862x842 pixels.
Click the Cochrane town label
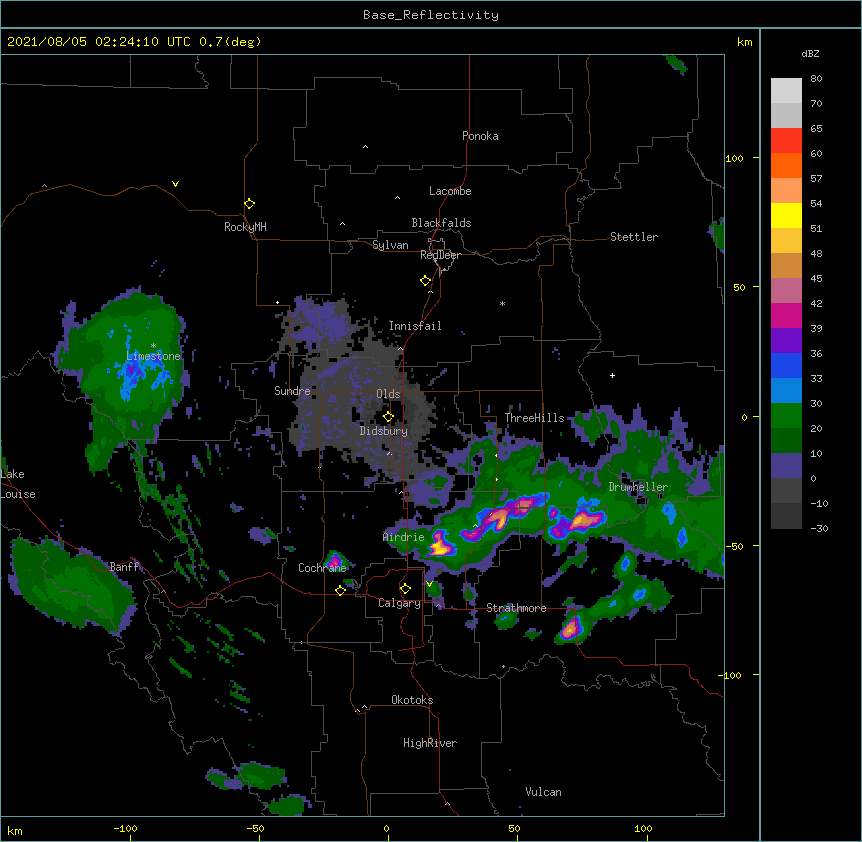(322, 568)
